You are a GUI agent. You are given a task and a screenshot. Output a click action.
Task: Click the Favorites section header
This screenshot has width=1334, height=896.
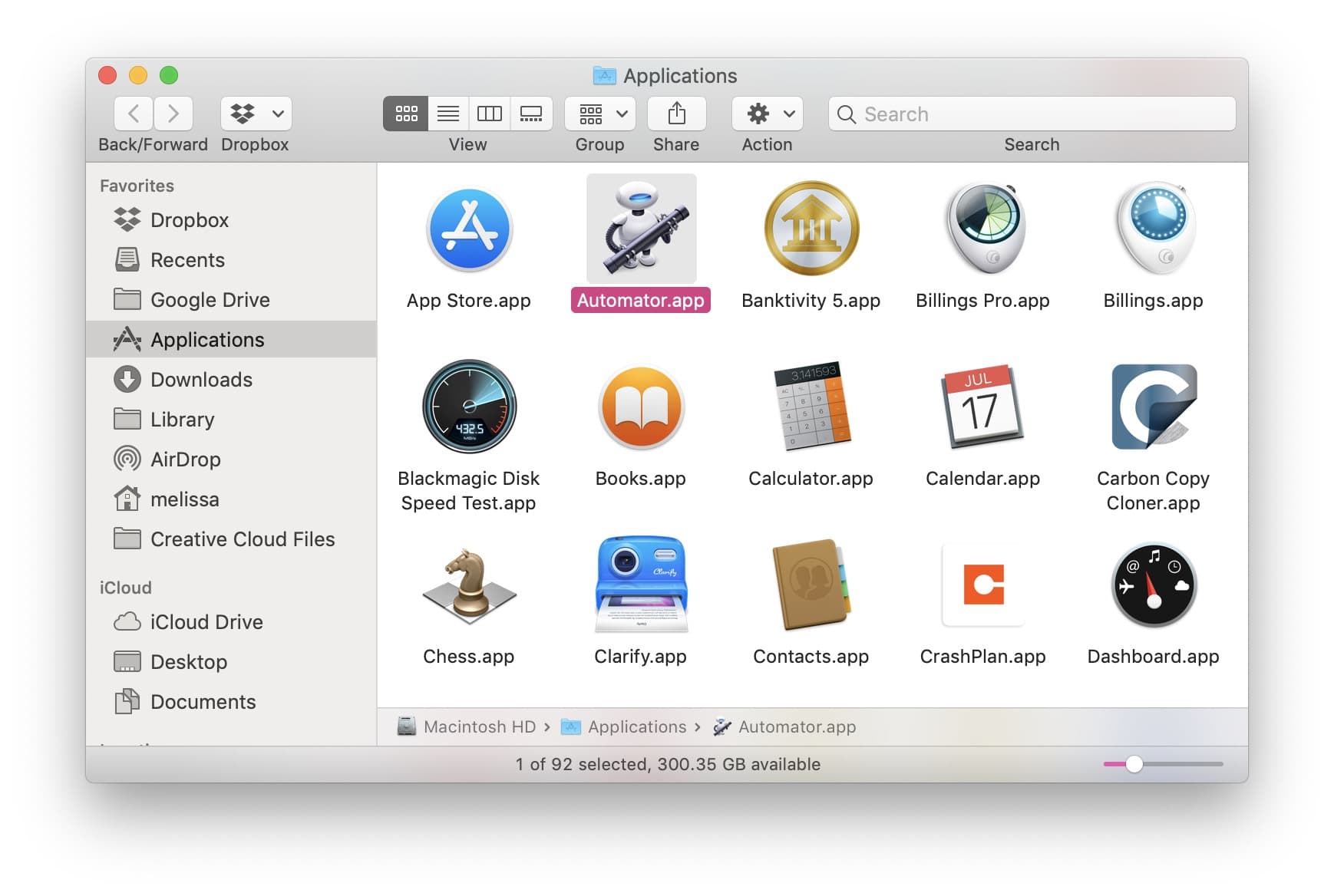tap(137, 186)
